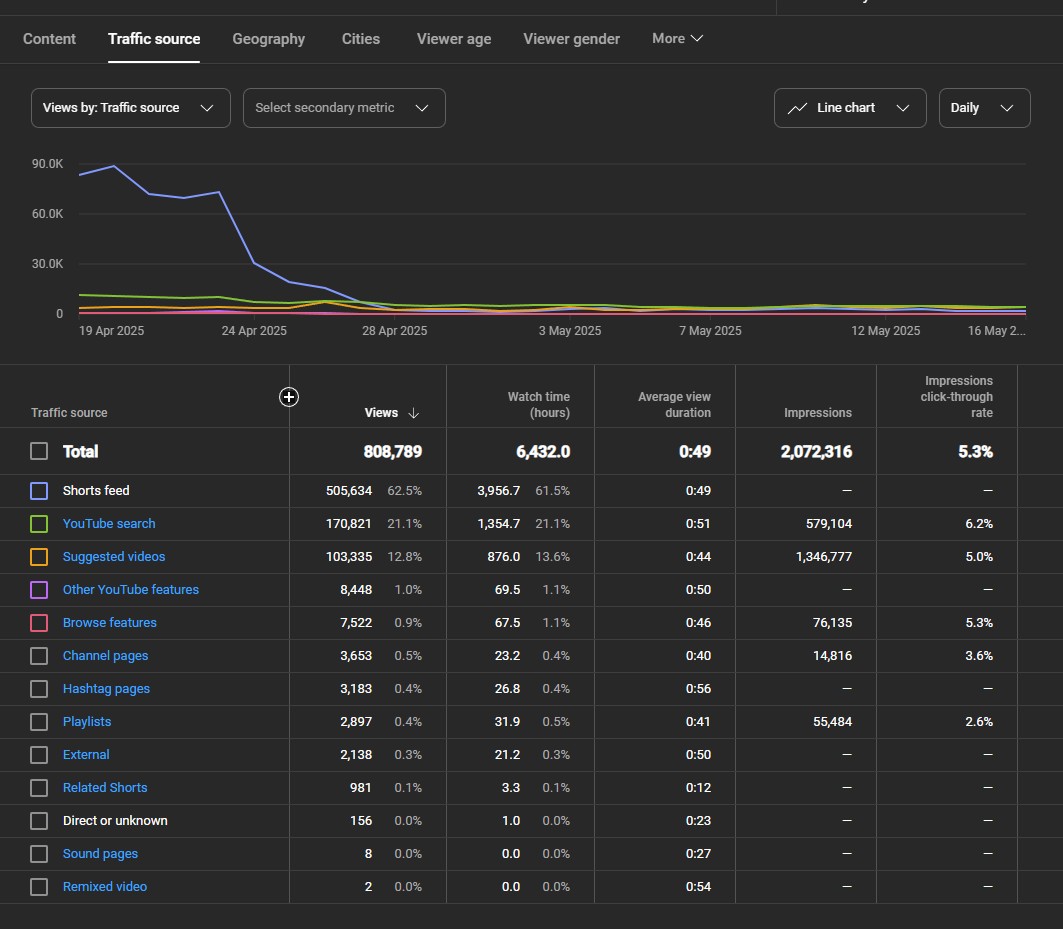1063x929 pixels.
Task: Switch to the Content tab
Action: pyautogui.click(x=49, y=39)
